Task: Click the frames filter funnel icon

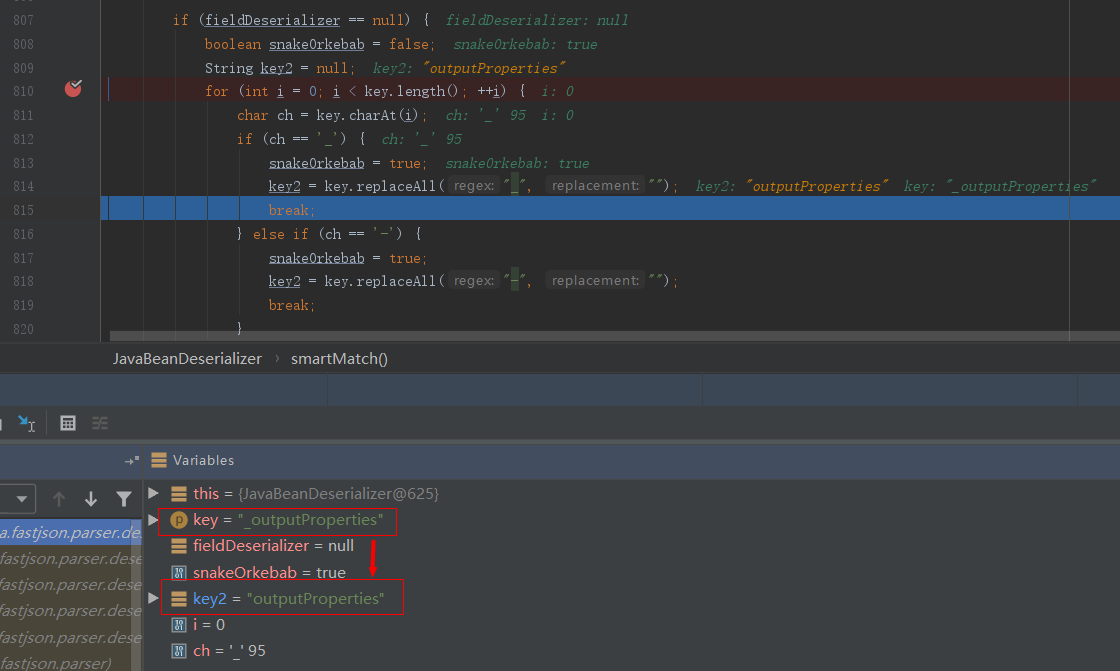Action: click(x=124, y=499)
